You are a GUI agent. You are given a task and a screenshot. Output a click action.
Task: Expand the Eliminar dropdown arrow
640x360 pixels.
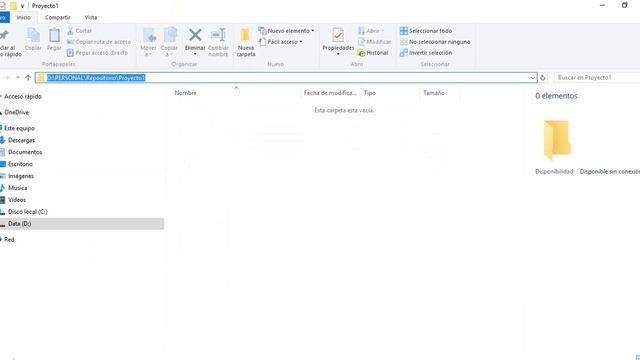(x=195, y=54)
